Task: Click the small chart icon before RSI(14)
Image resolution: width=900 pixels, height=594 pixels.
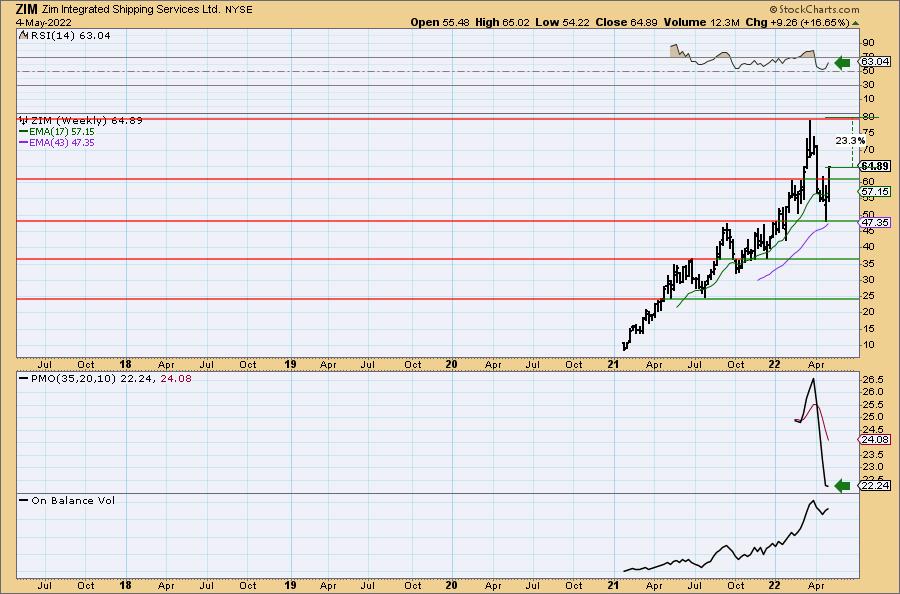Action: (x=23, y=35)
